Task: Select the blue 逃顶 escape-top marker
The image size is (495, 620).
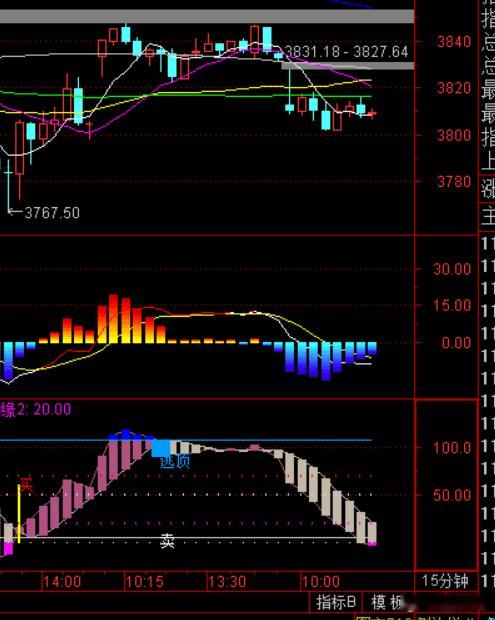Action: pyautogui.click(x=175, y=461)
